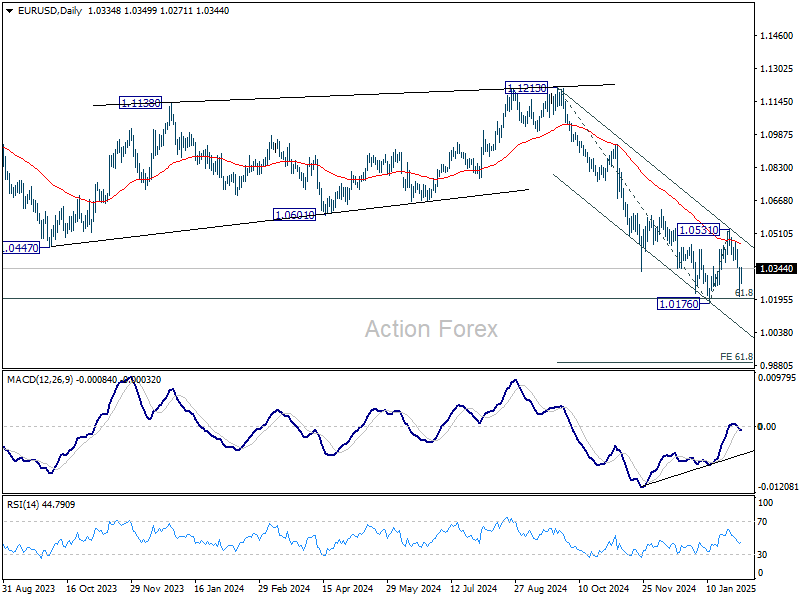Select the RSI 70 level on axis

pyautogui.click(x=764, y=522)
